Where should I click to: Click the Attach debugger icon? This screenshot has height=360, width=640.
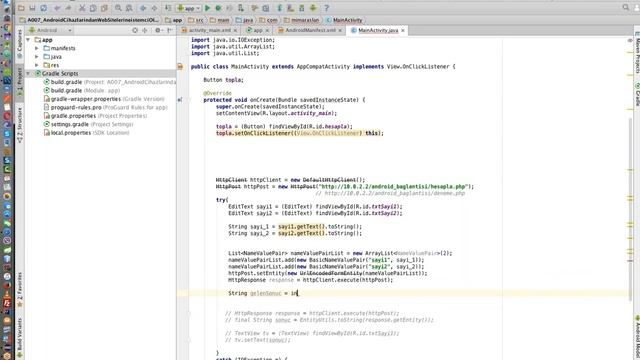point(241,8)
